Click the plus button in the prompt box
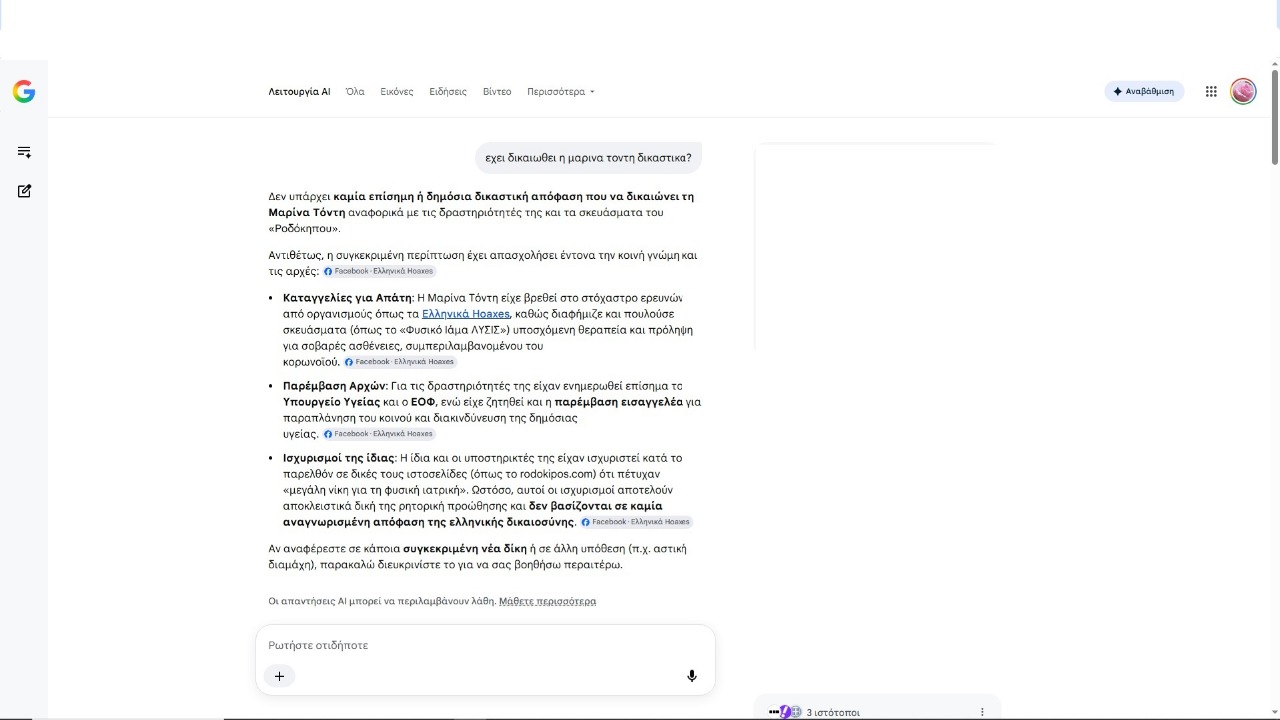 point(279,676)
